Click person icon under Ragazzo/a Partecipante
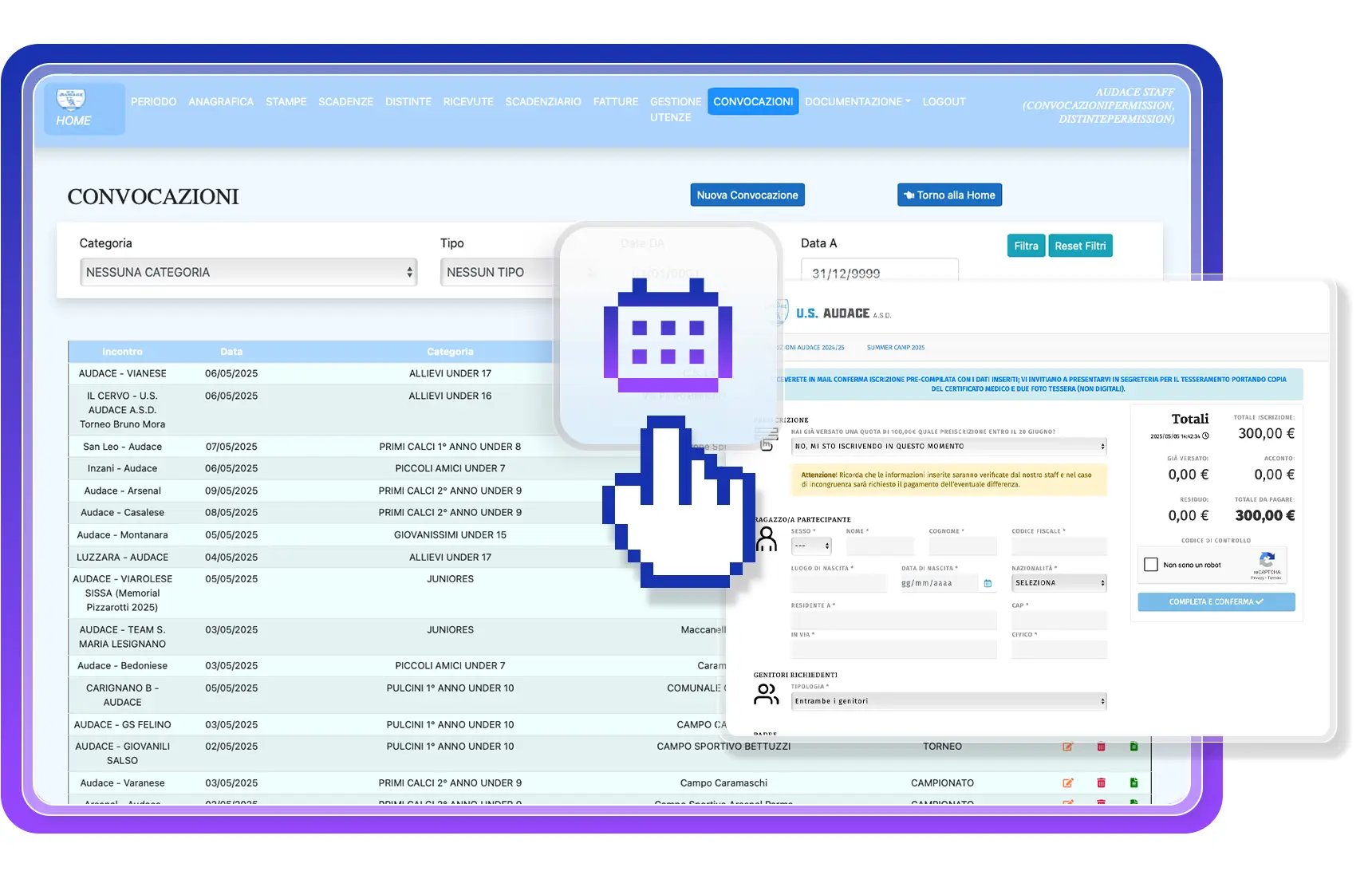This screenshot has width=1372, height=879. (x=767, y=539)
